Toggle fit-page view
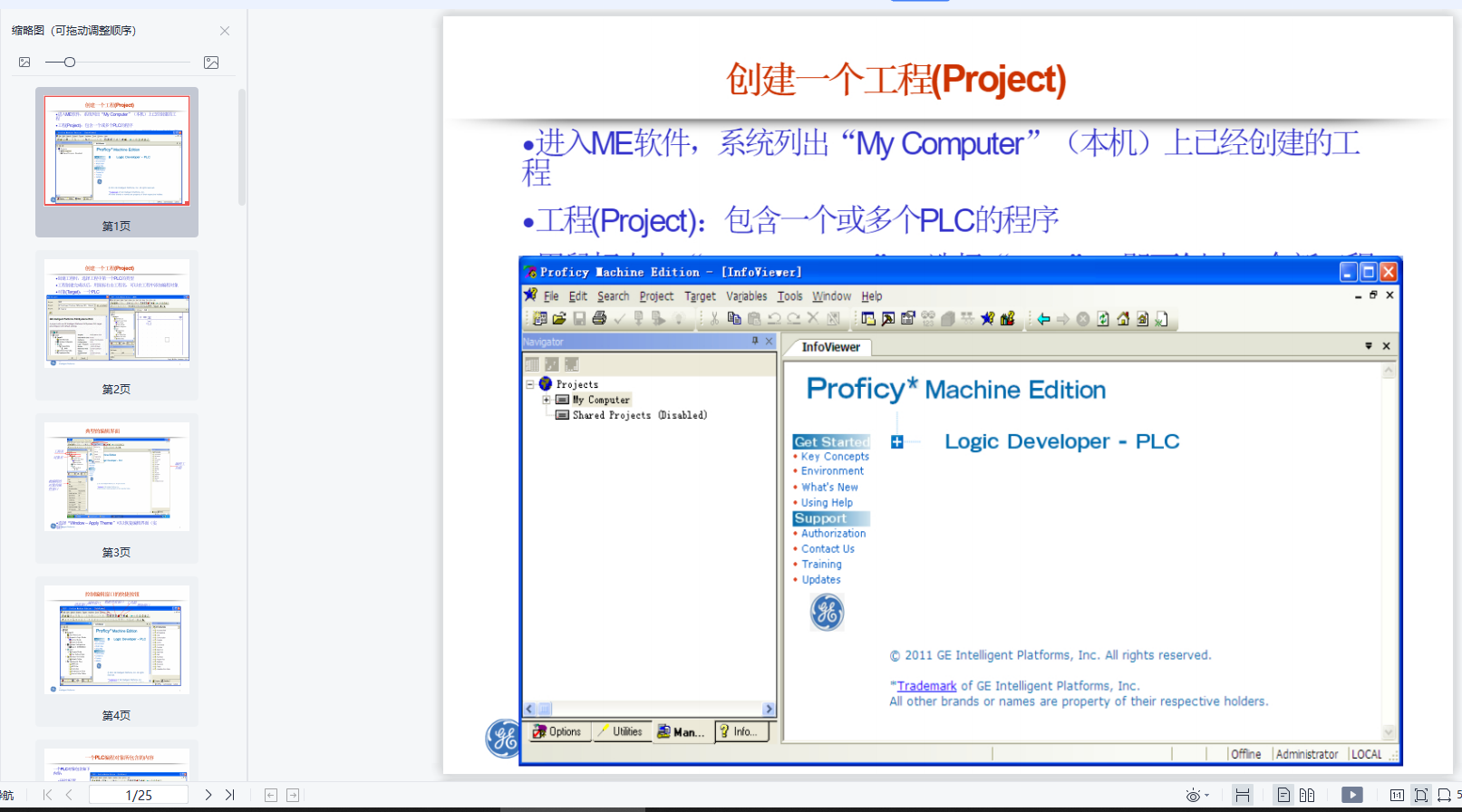The height and width of the screenshot is (812, 1462). point(1421,795)
